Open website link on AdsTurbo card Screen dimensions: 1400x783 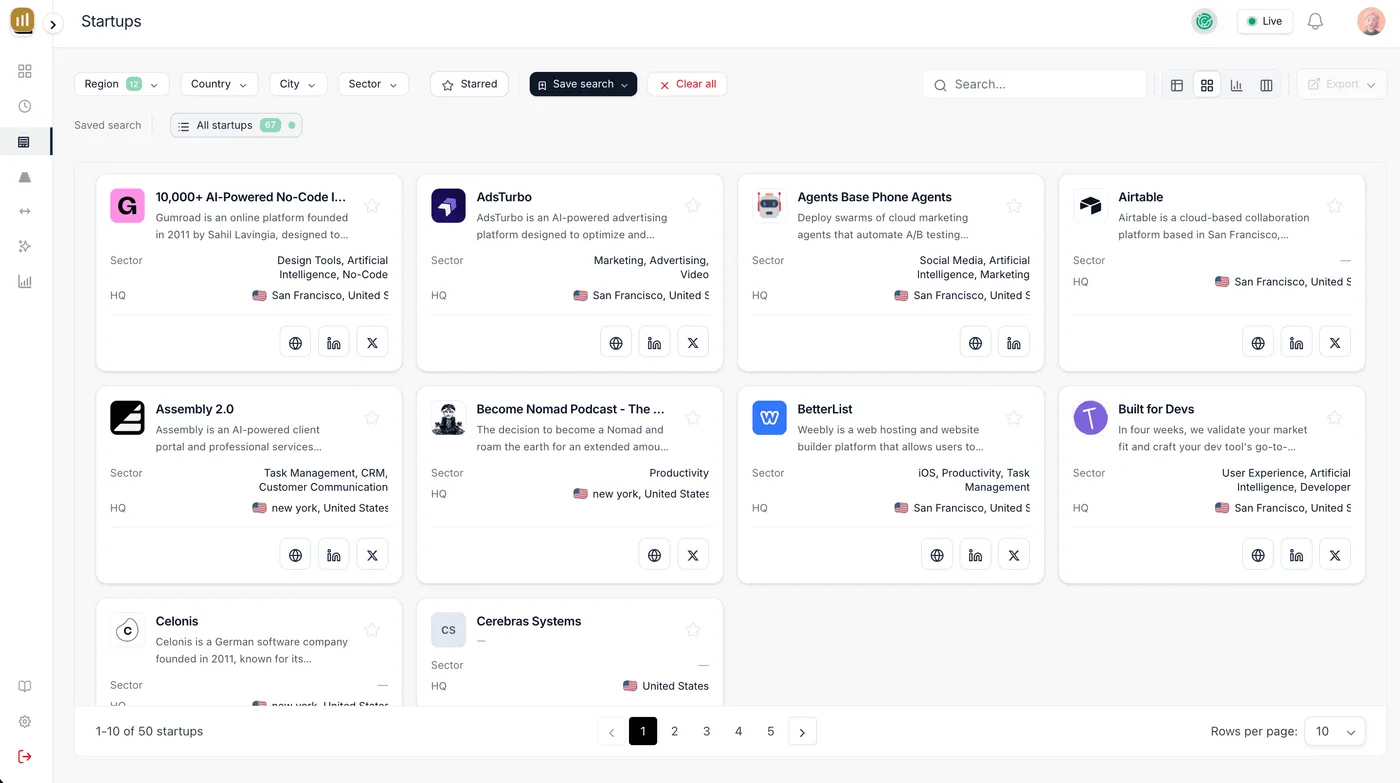[x=616, y=342]
